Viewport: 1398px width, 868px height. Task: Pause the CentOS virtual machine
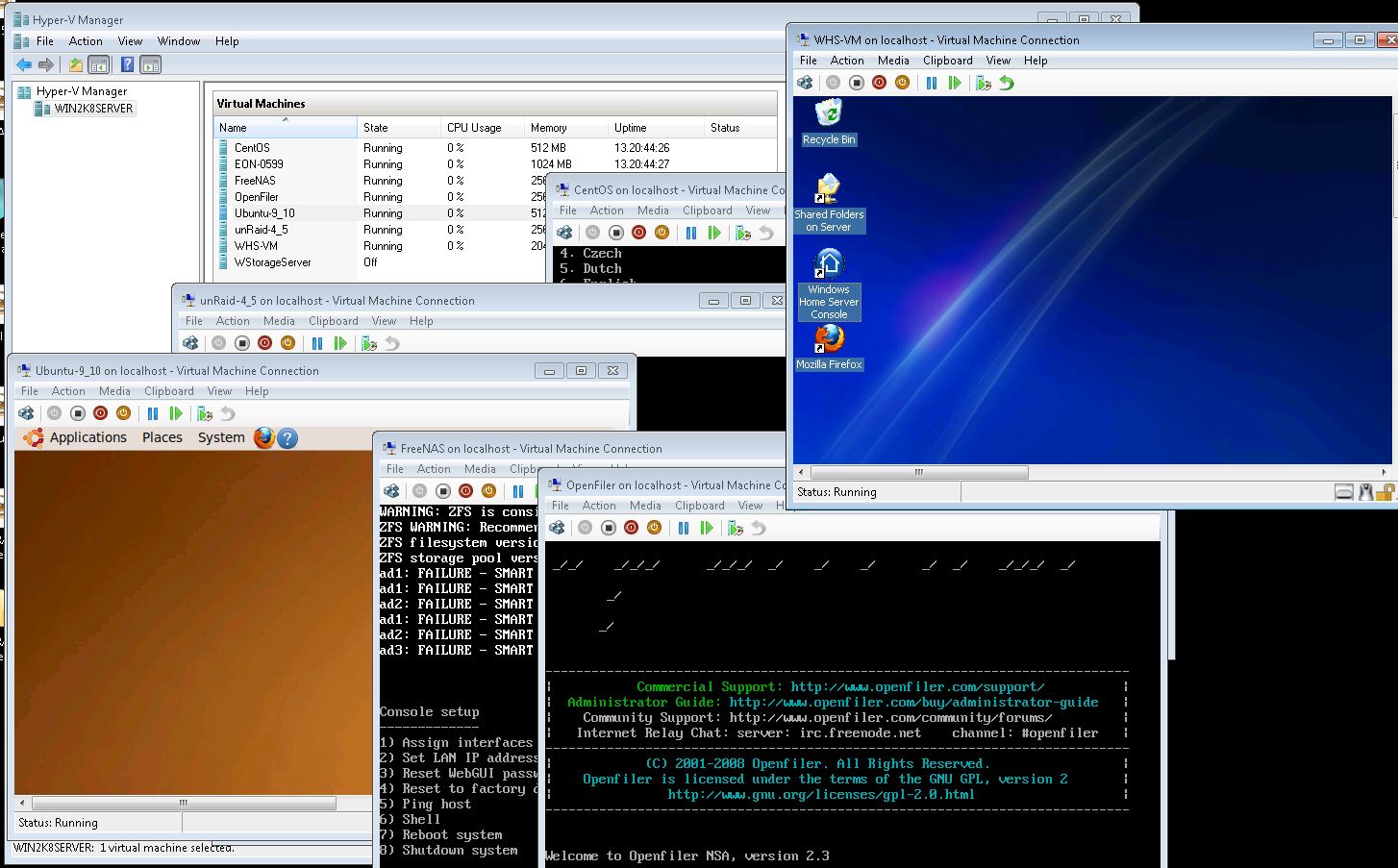pyautogui.click(x=690, y=233)
